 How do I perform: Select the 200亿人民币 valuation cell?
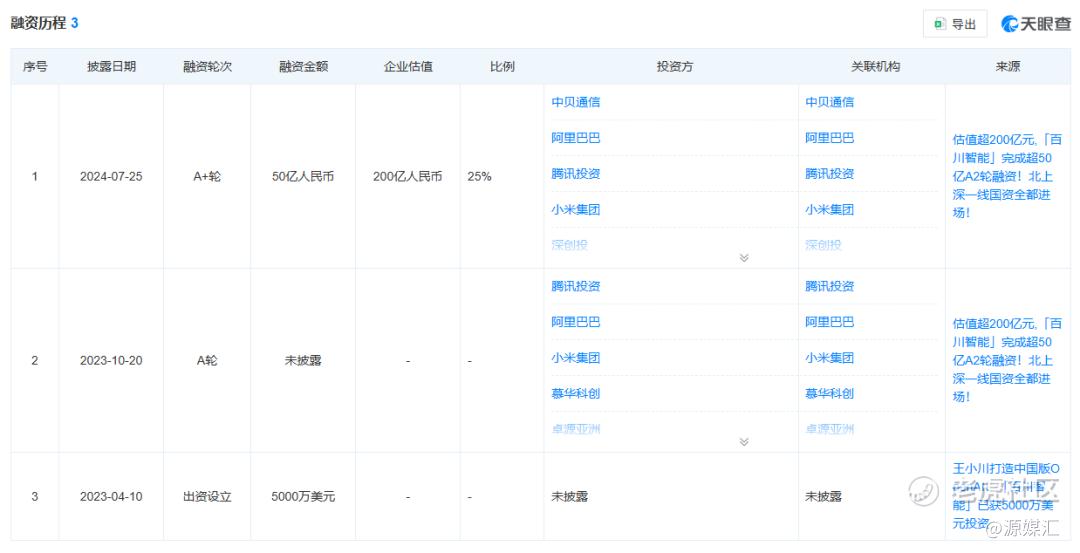408,176
